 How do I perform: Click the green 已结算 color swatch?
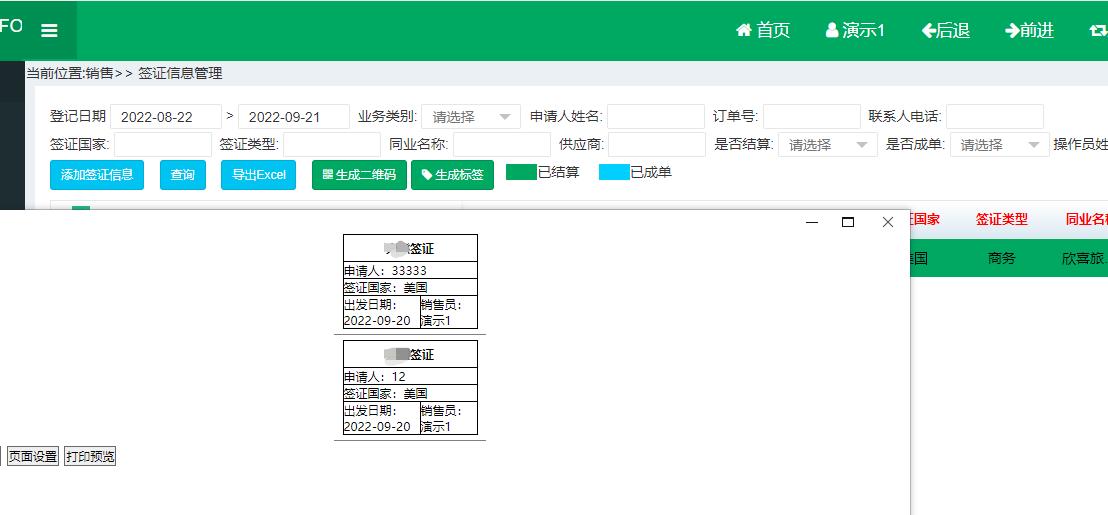(521, 172)
